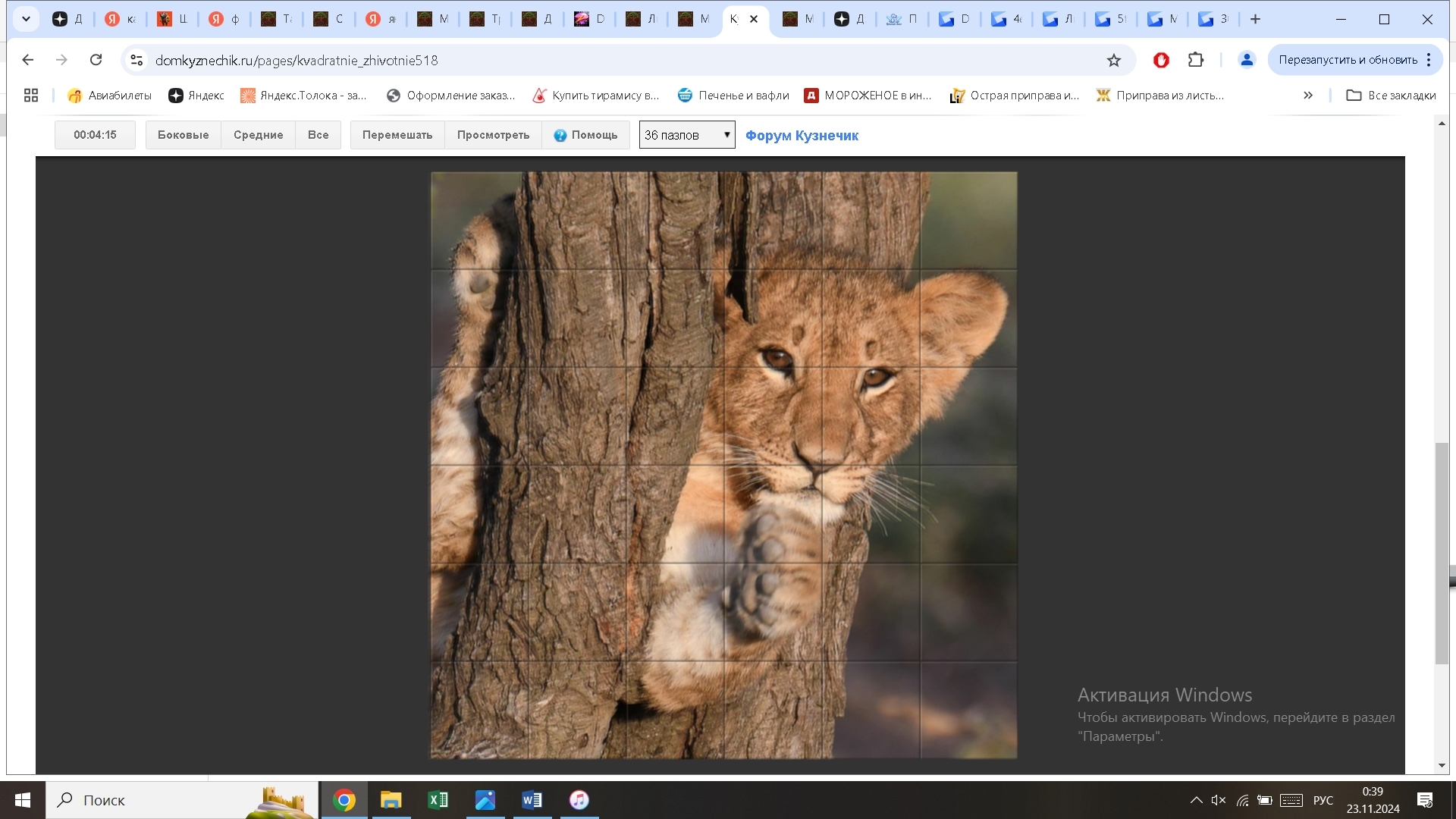Open Яндекс bookmark
The image size is (1456, 819).
tap(196, 96)
